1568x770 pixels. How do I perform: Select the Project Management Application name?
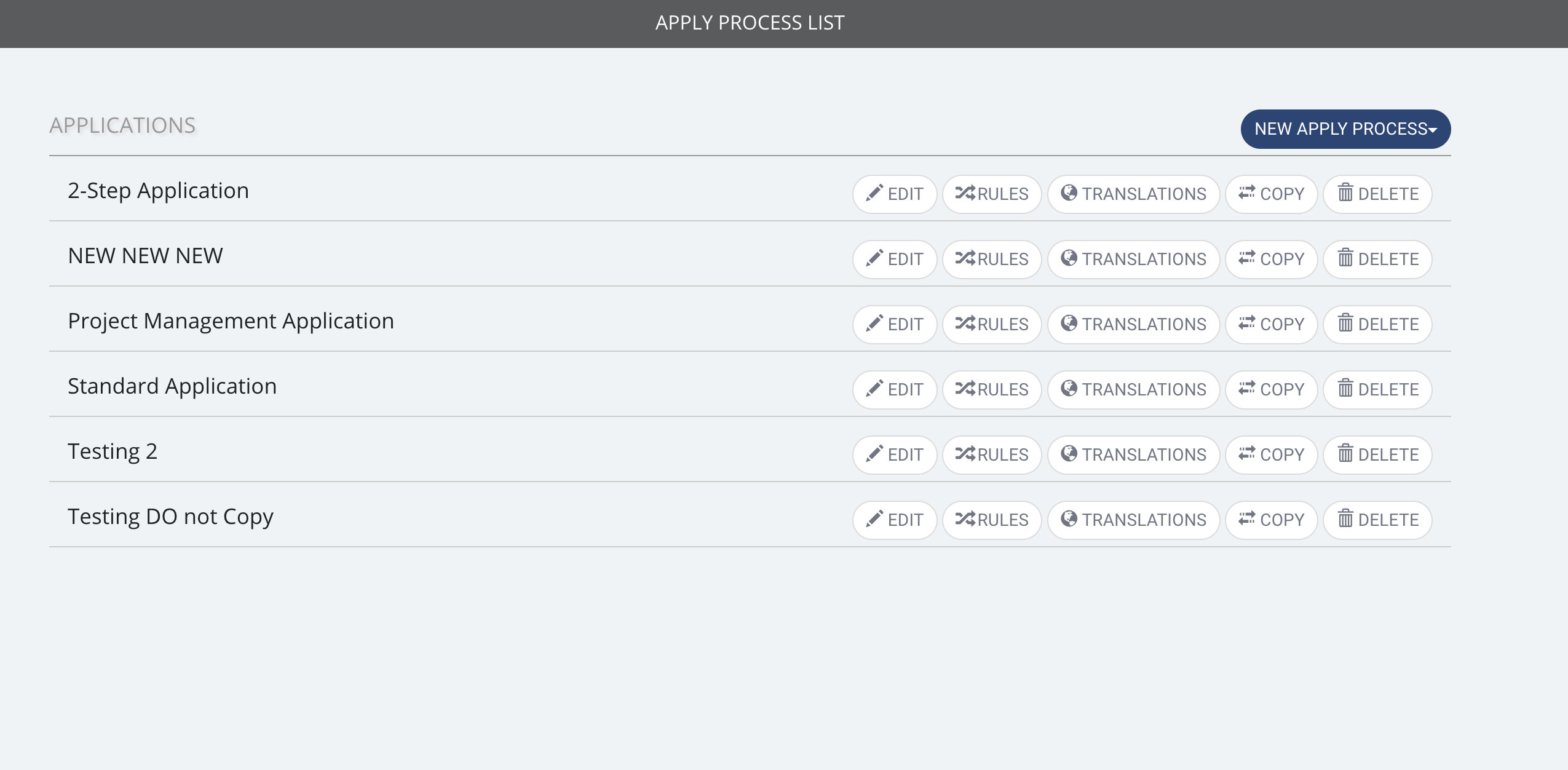pos(231,321)
